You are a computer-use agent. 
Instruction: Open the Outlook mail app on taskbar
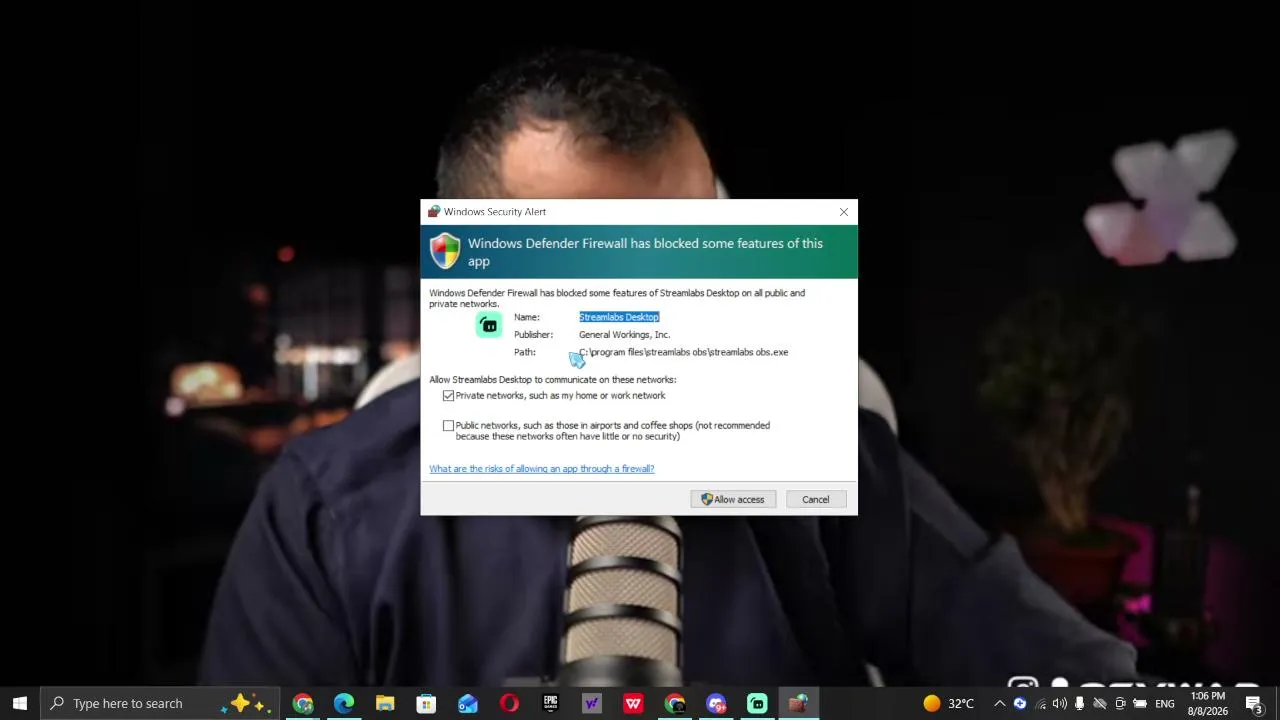pyautogui.click(x=468, y=703)
